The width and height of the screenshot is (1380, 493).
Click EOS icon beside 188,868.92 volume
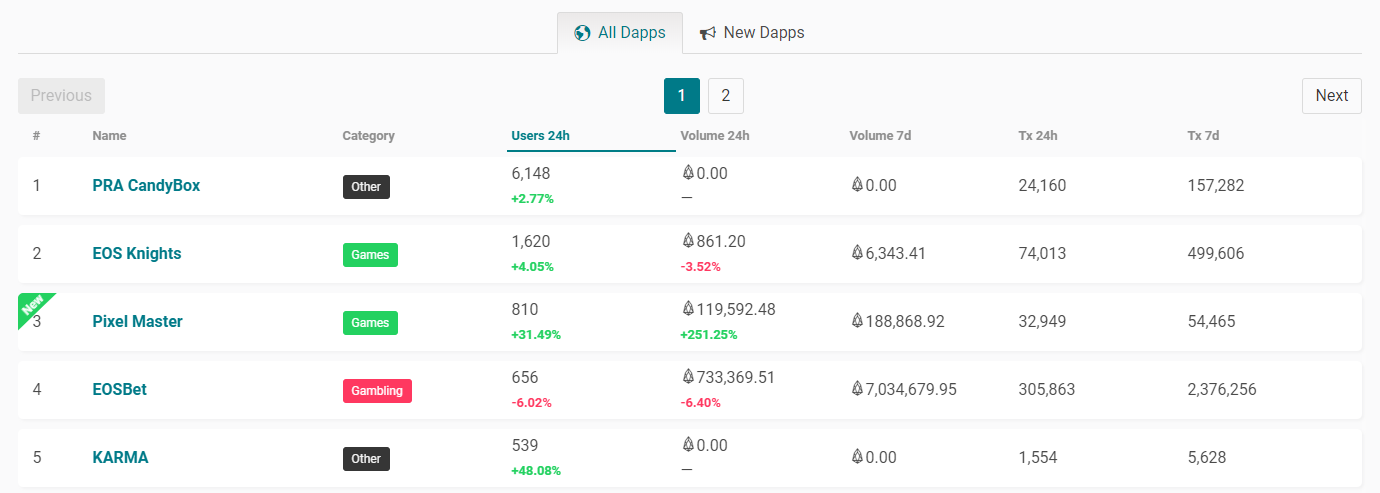(857, 321)
